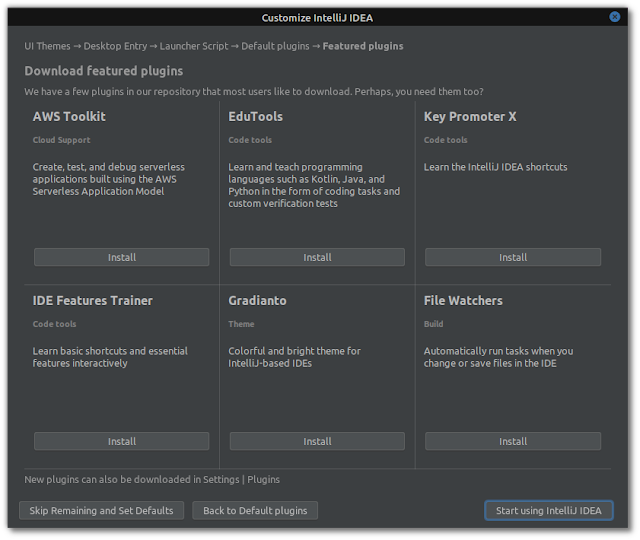Click the AWS Toolkit plugin title
This screenshot has height=540, width=640.
pyautogui.click(x=69, y=117)
